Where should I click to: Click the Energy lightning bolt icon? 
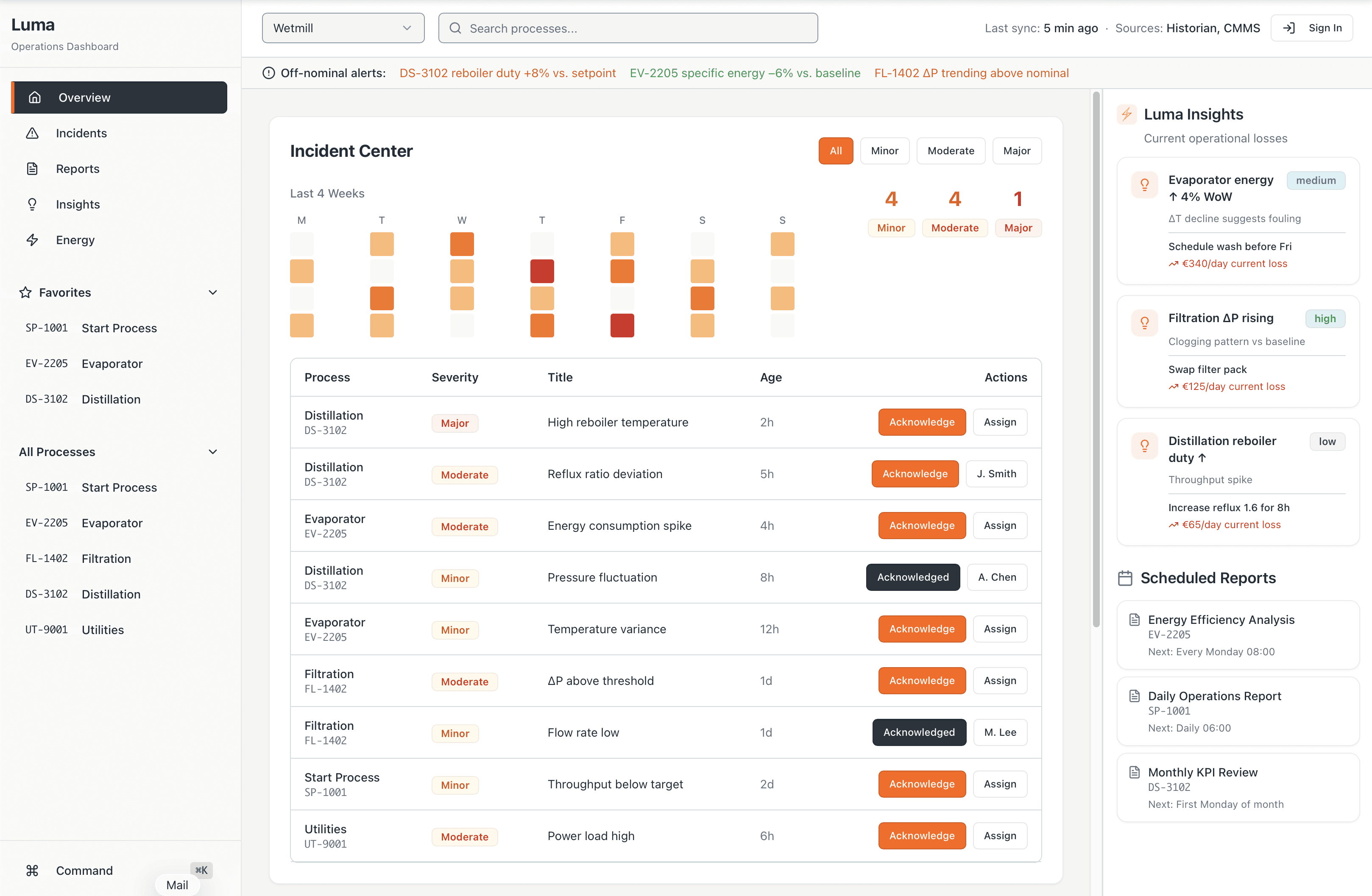32,240
